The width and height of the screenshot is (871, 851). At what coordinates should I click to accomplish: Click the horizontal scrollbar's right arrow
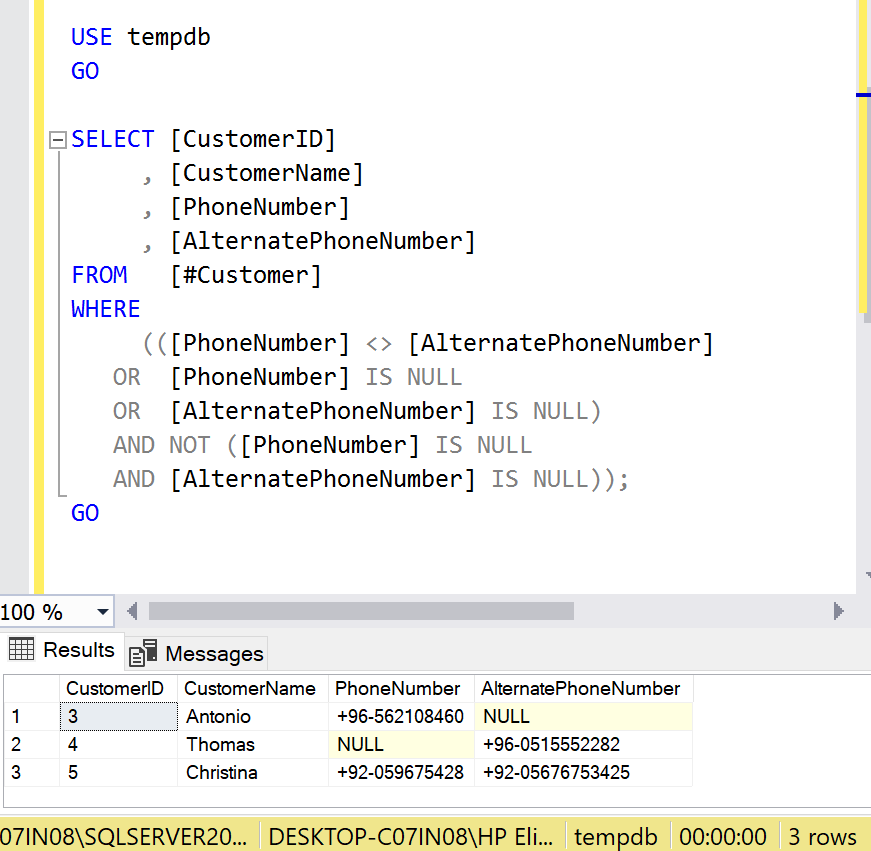point(839,611)
